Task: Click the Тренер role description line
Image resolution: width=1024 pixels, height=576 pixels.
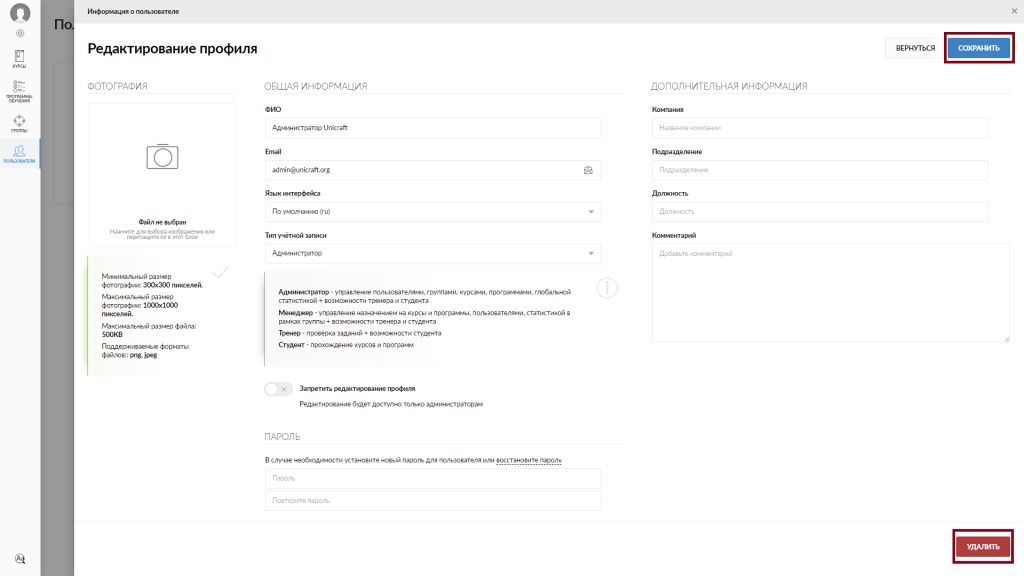Action: (360, 333)
